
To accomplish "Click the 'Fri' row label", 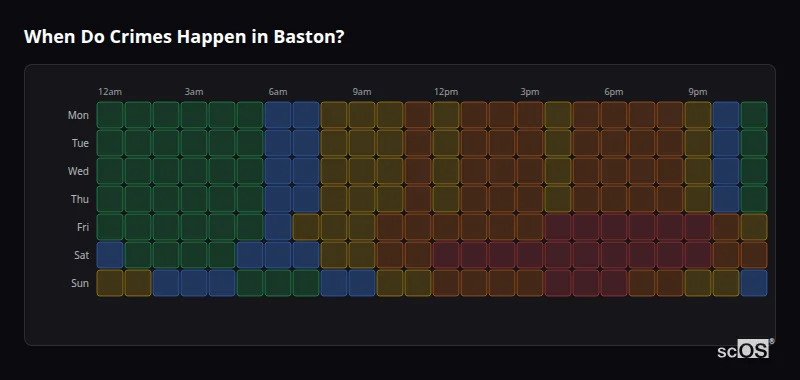I will 83,227.
